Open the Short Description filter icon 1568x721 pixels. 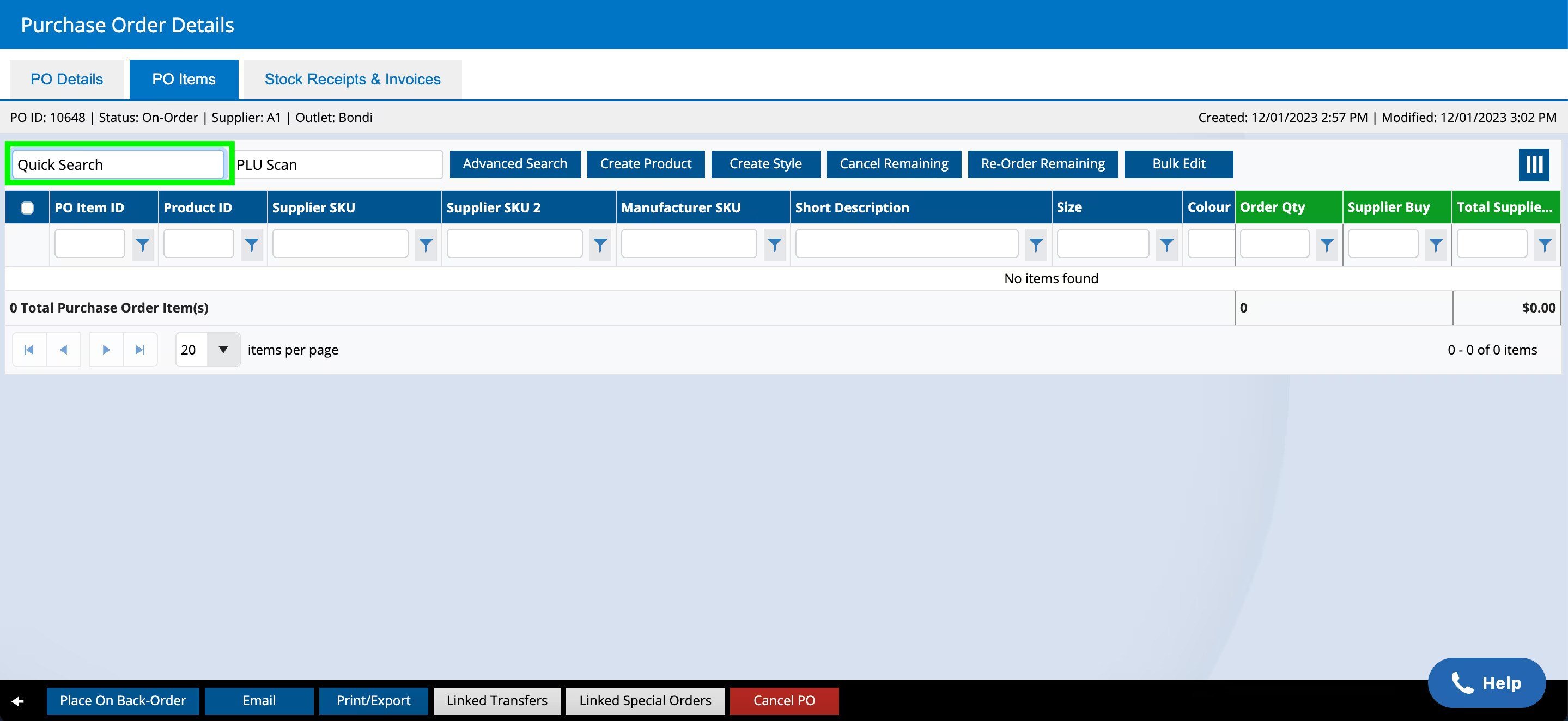click(x=1035, y=245)
